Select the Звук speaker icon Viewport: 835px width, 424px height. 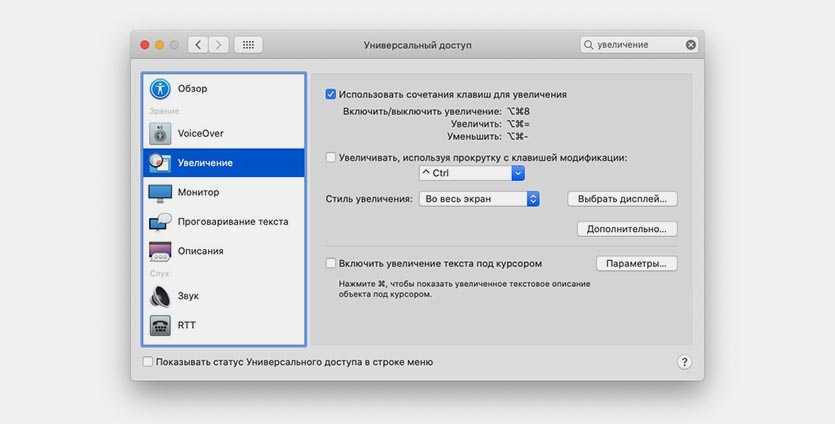click(x=161, y=296)
